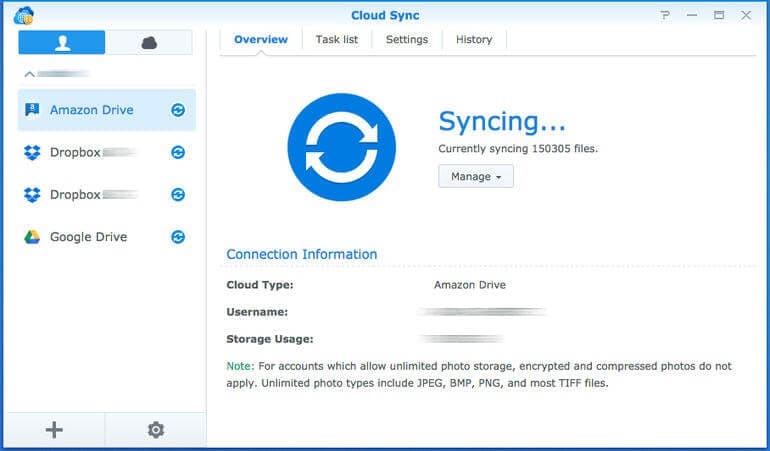770x451 pixels.
Task: Collapse the user connection list chevron
Action: 29,74
